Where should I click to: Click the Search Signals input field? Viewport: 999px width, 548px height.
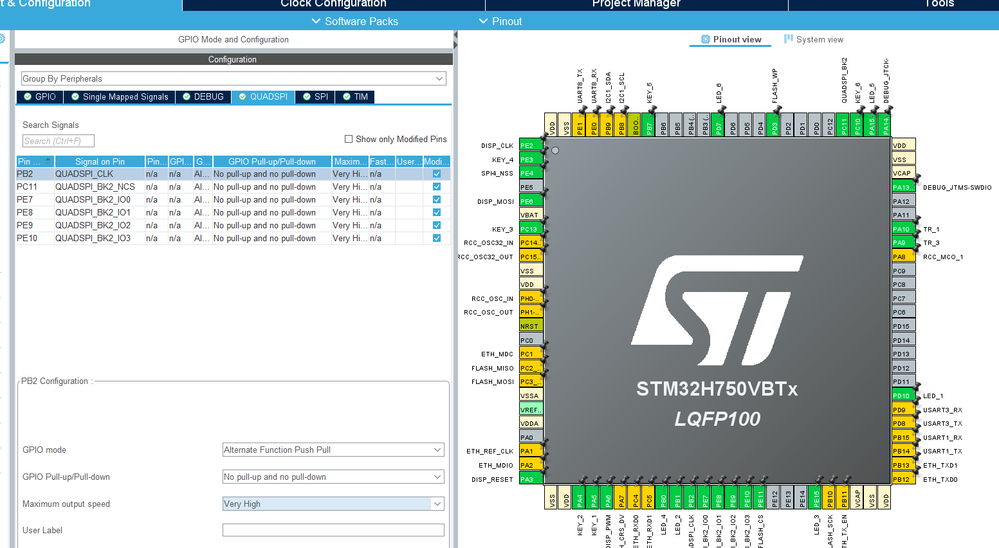(58, 141)
